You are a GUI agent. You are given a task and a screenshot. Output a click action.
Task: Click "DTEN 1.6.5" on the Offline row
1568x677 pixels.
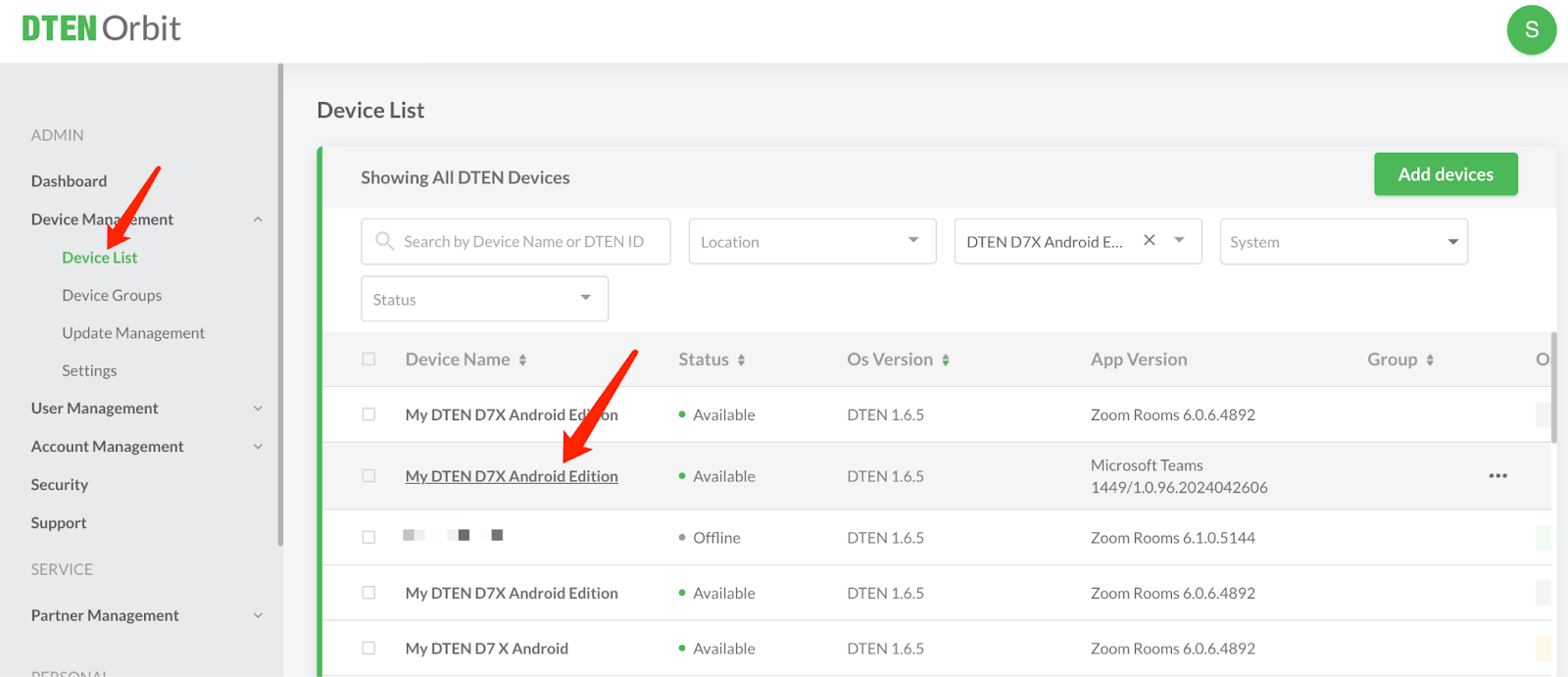point(885,538)
